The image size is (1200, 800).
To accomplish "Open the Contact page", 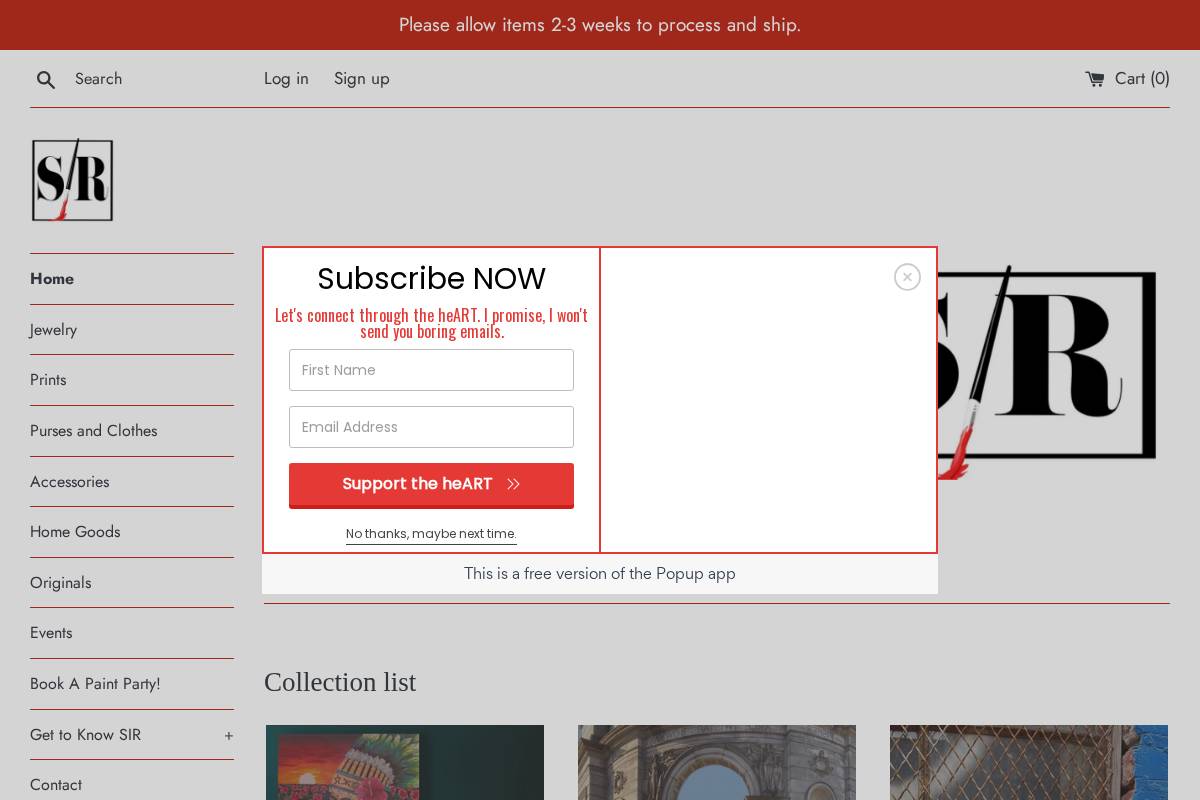I will (x=56, y=785).
